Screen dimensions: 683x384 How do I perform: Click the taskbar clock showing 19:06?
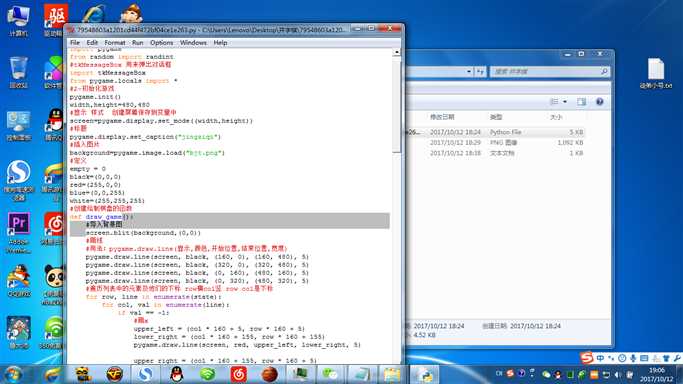(656, 374)
